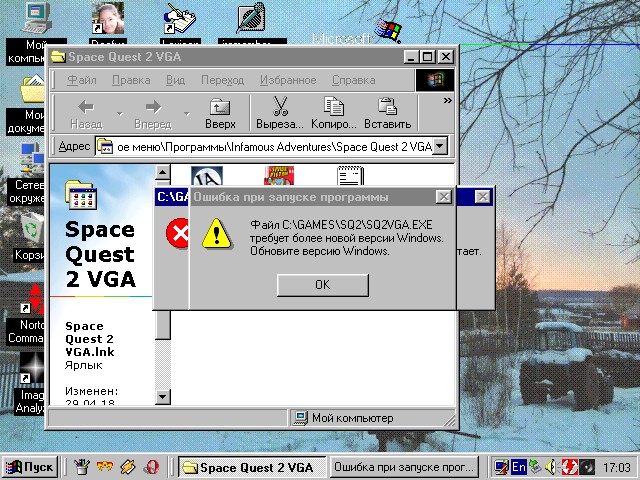Click the Вырезать scissors icon
This screenshot has width=640, height=480.
coord(280,107)
